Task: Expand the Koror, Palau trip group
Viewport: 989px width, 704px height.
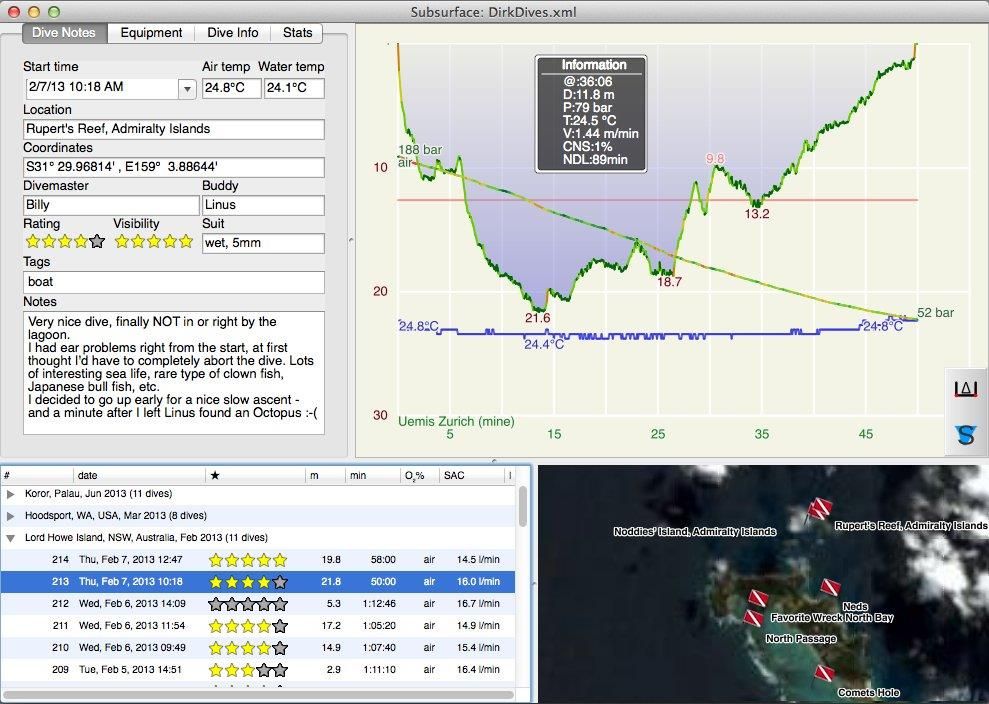Action: tap(12, 495)
